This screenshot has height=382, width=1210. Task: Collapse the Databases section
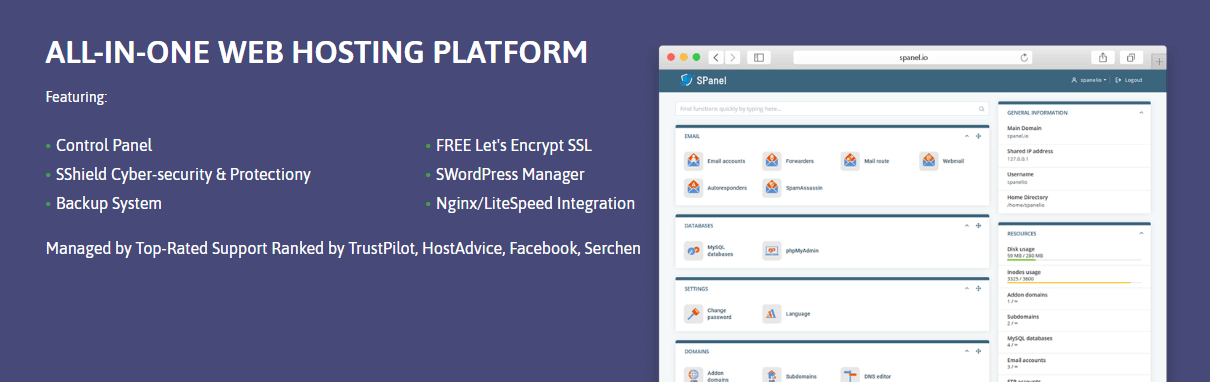966,226
